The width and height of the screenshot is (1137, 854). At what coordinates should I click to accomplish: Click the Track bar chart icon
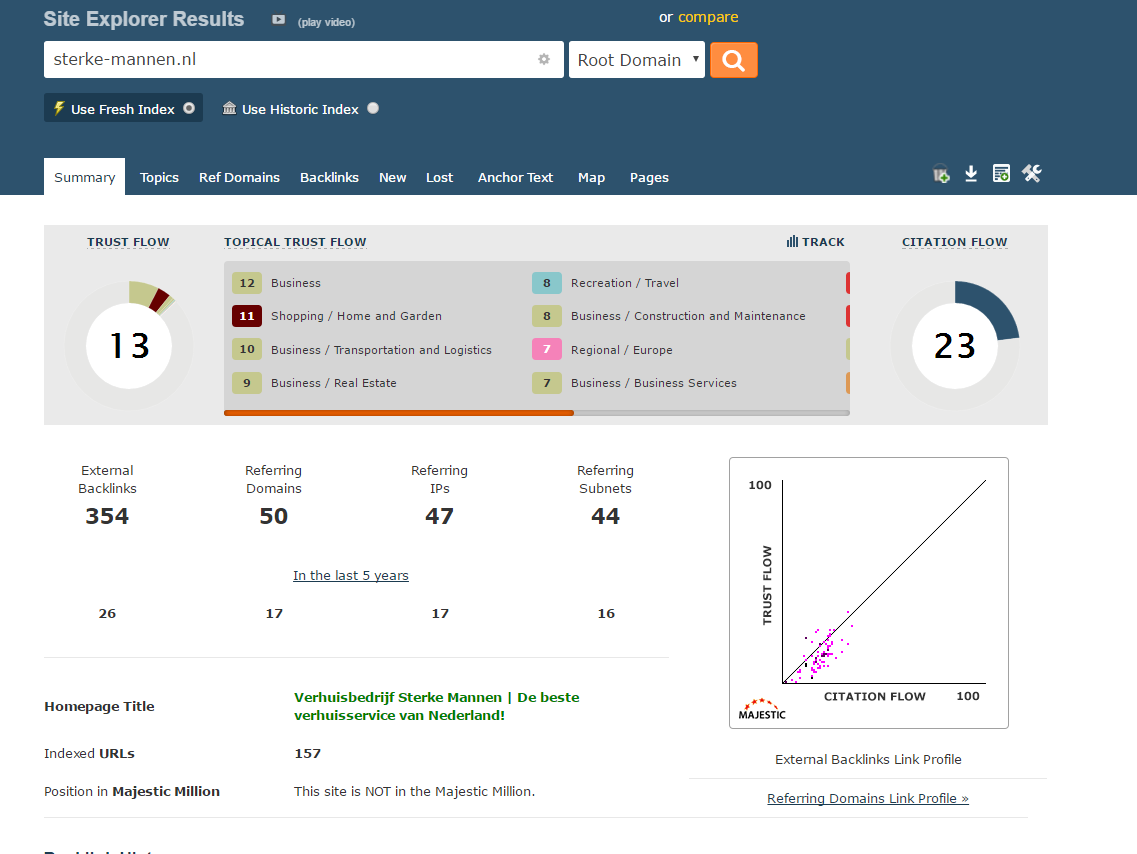click(792, 242)
